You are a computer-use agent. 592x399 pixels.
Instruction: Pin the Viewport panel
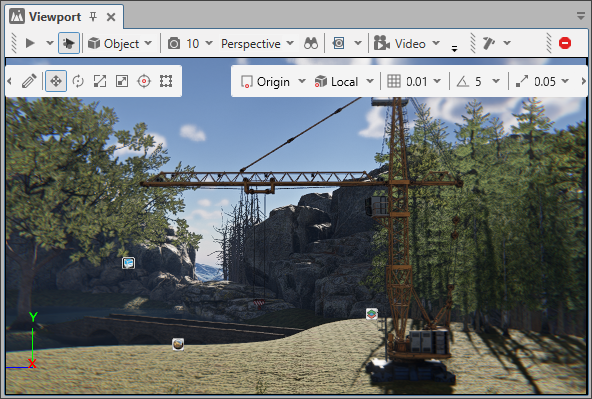coord(93,17)
